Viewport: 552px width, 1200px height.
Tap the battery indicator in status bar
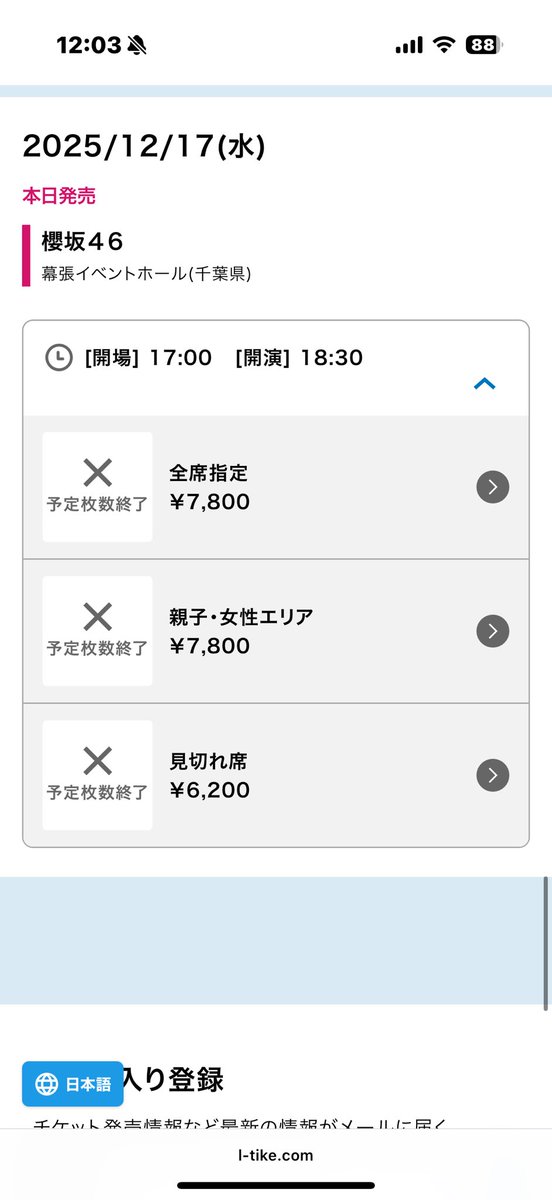coord(484,45)
